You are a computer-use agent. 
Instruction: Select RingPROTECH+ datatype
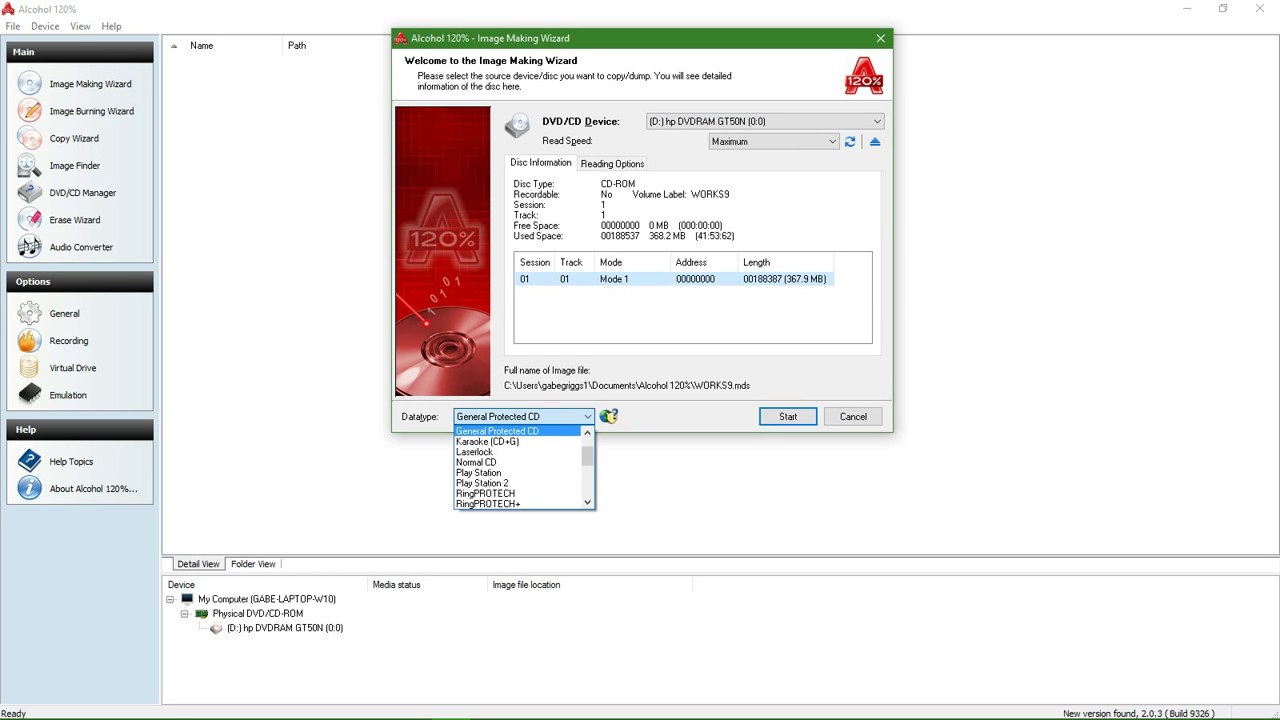point(517,504)
